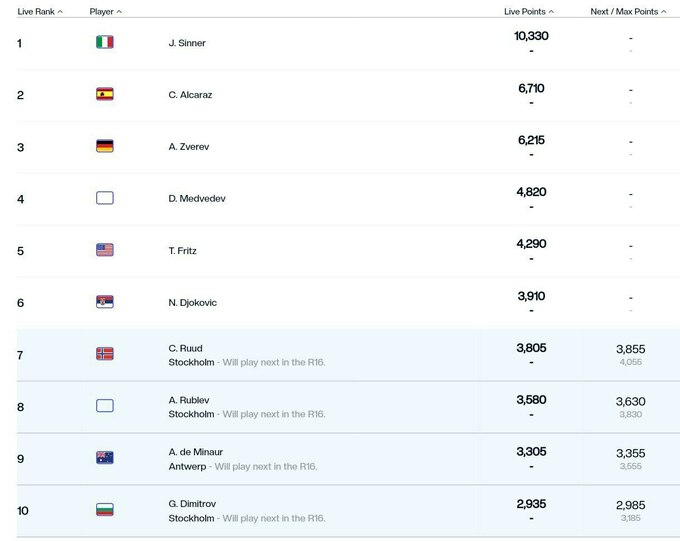This screenshot has width=680, height=541.
Task: Click the Spain flag beside C. Alcaraz
Action: [104, 95]
